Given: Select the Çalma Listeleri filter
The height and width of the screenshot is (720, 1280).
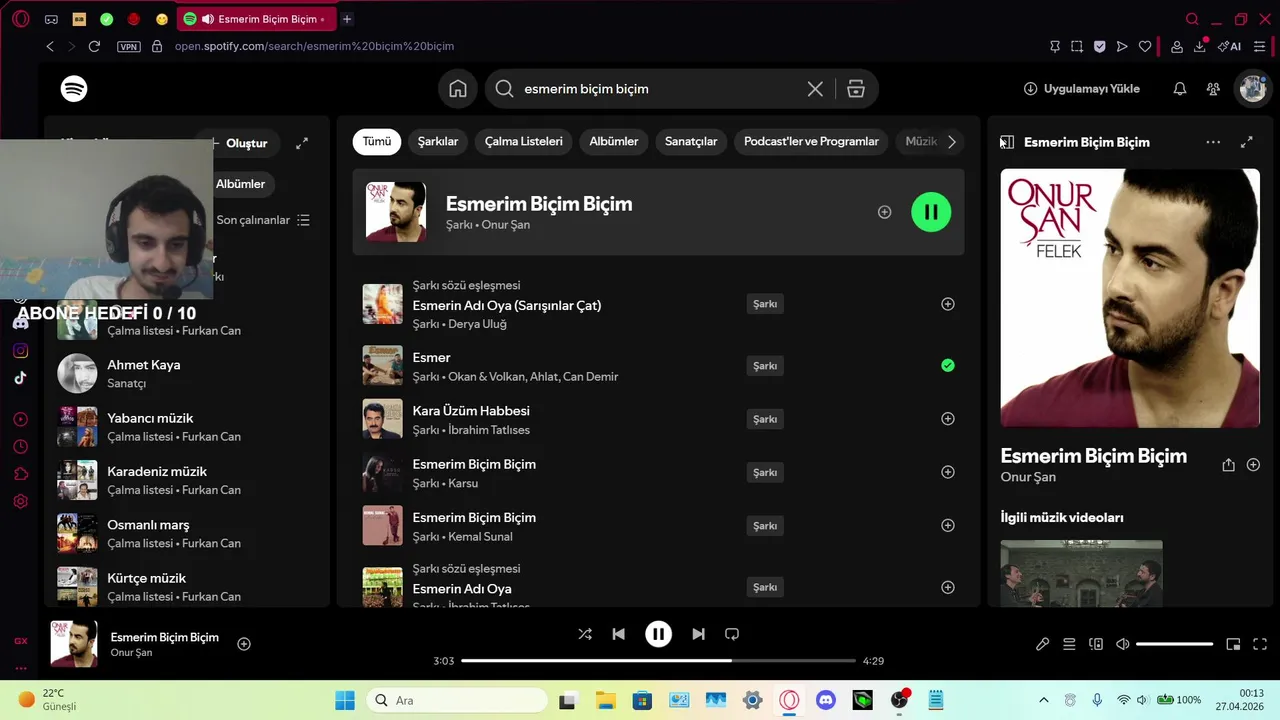Looking at the screenshot, I should pos(524,142).
